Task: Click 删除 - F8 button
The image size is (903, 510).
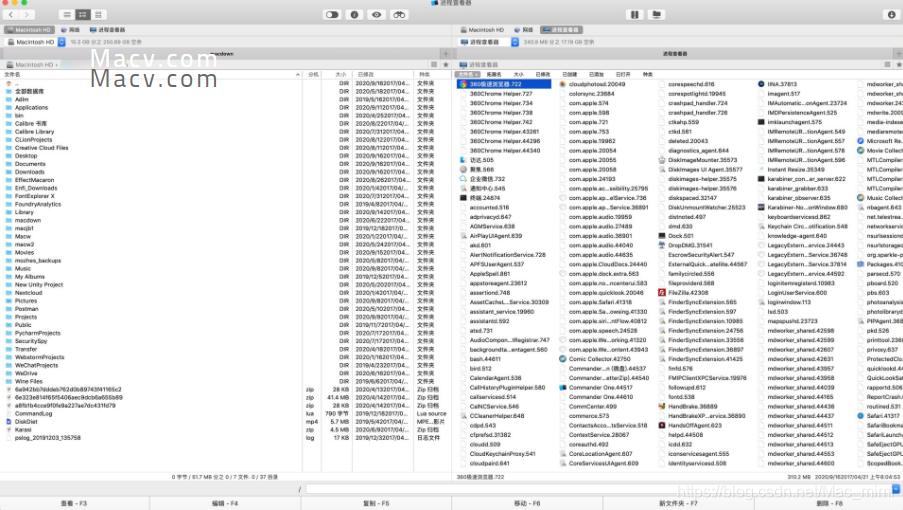Action: (829, 503)
